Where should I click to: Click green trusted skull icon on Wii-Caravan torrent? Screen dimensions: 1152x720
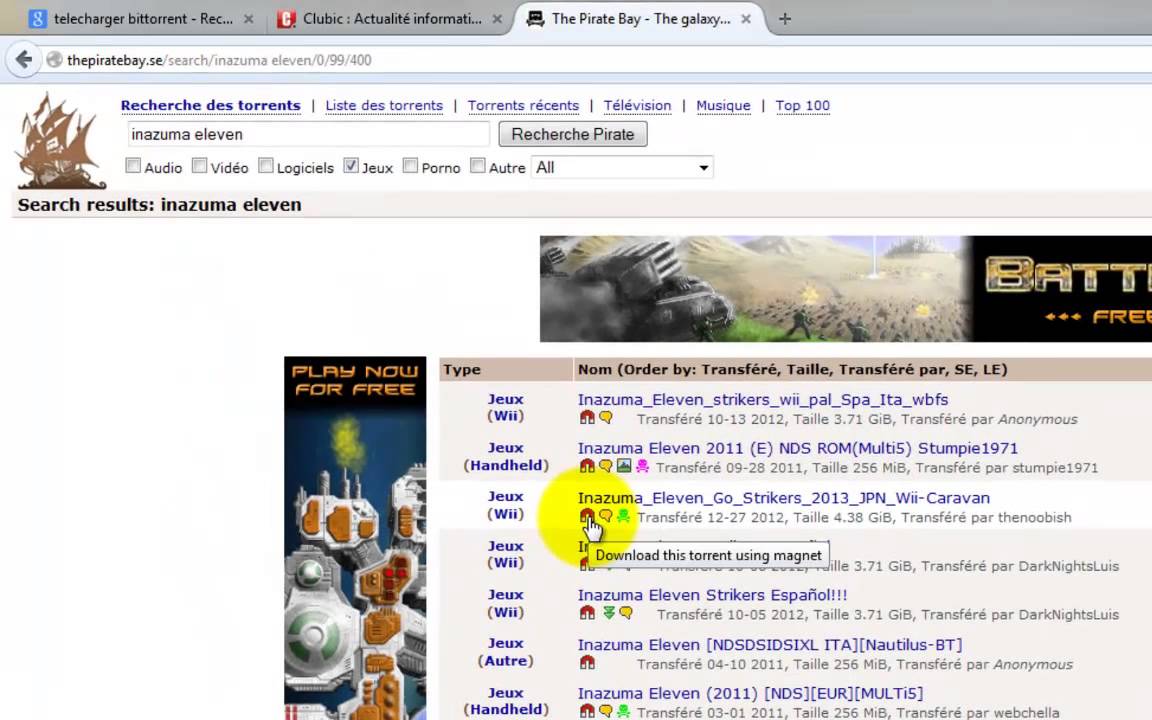(x=624, y=516)
